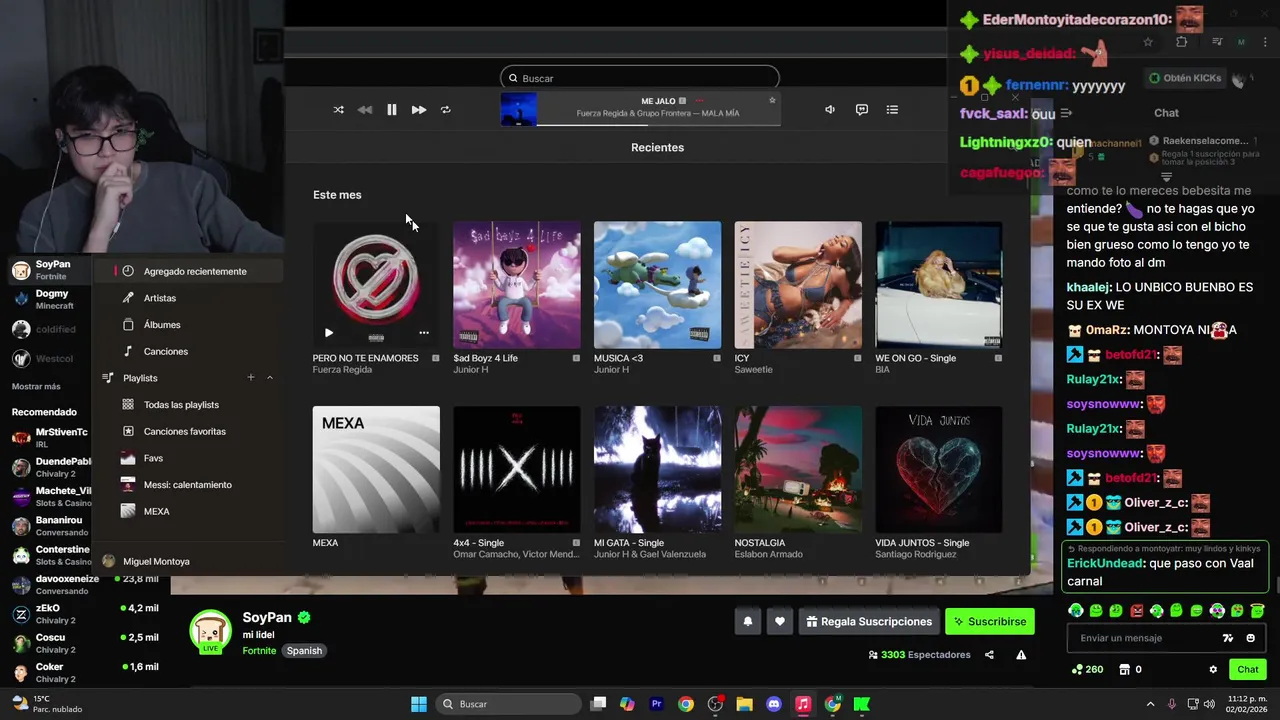Send the message with green Chat button
The image size is (1280, 720).
point(1248,669)
